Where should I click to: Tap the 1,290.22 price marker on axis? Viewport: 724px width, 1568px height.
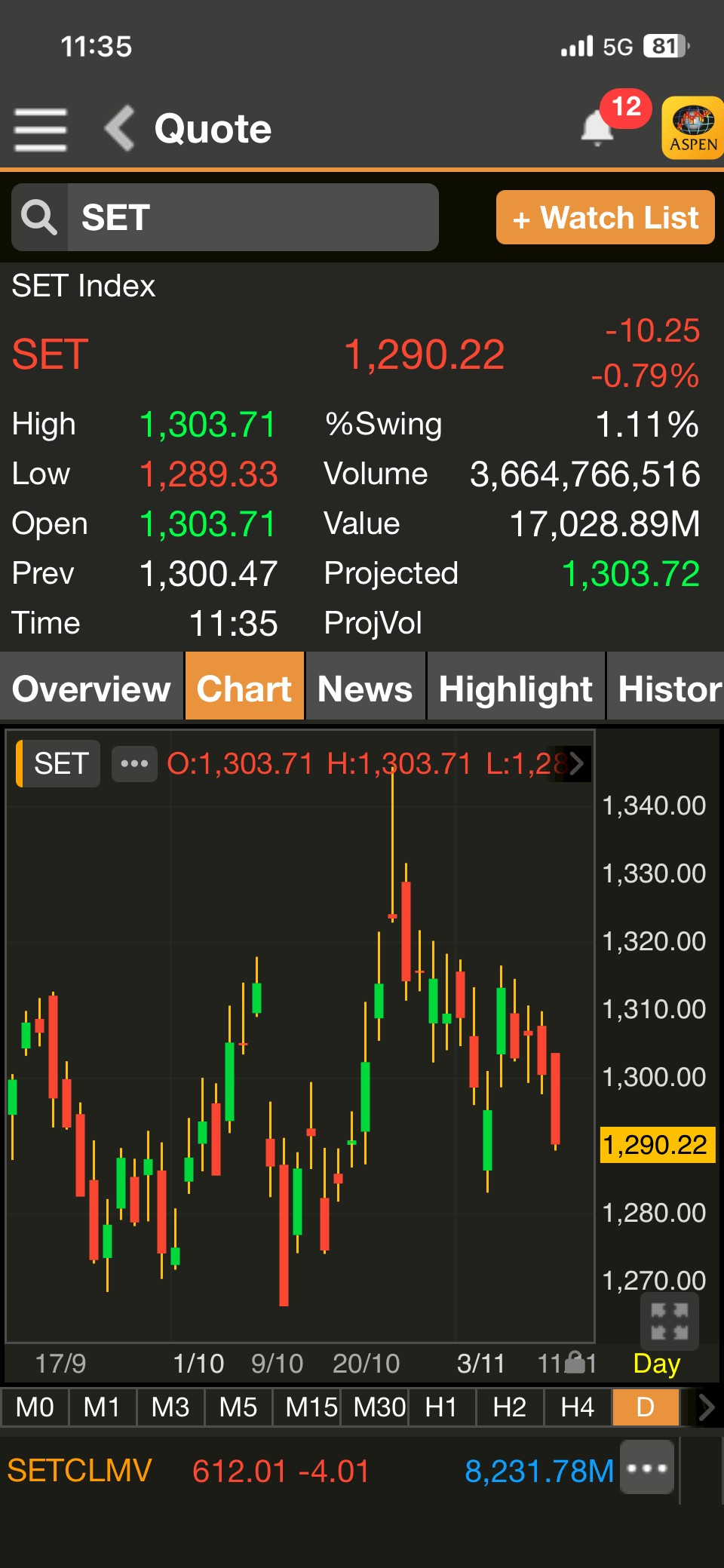(655, 1145)
